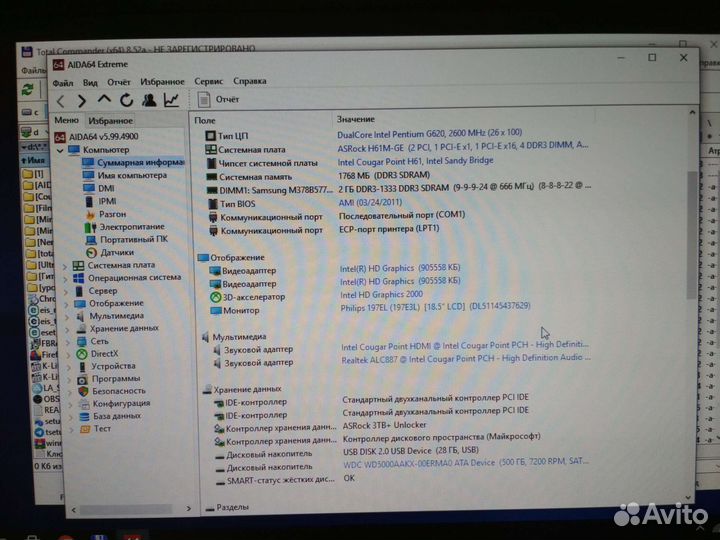The image size is (720, 540).
Task: Expand the Устройства tree node
Action: [x=69, y=367]
